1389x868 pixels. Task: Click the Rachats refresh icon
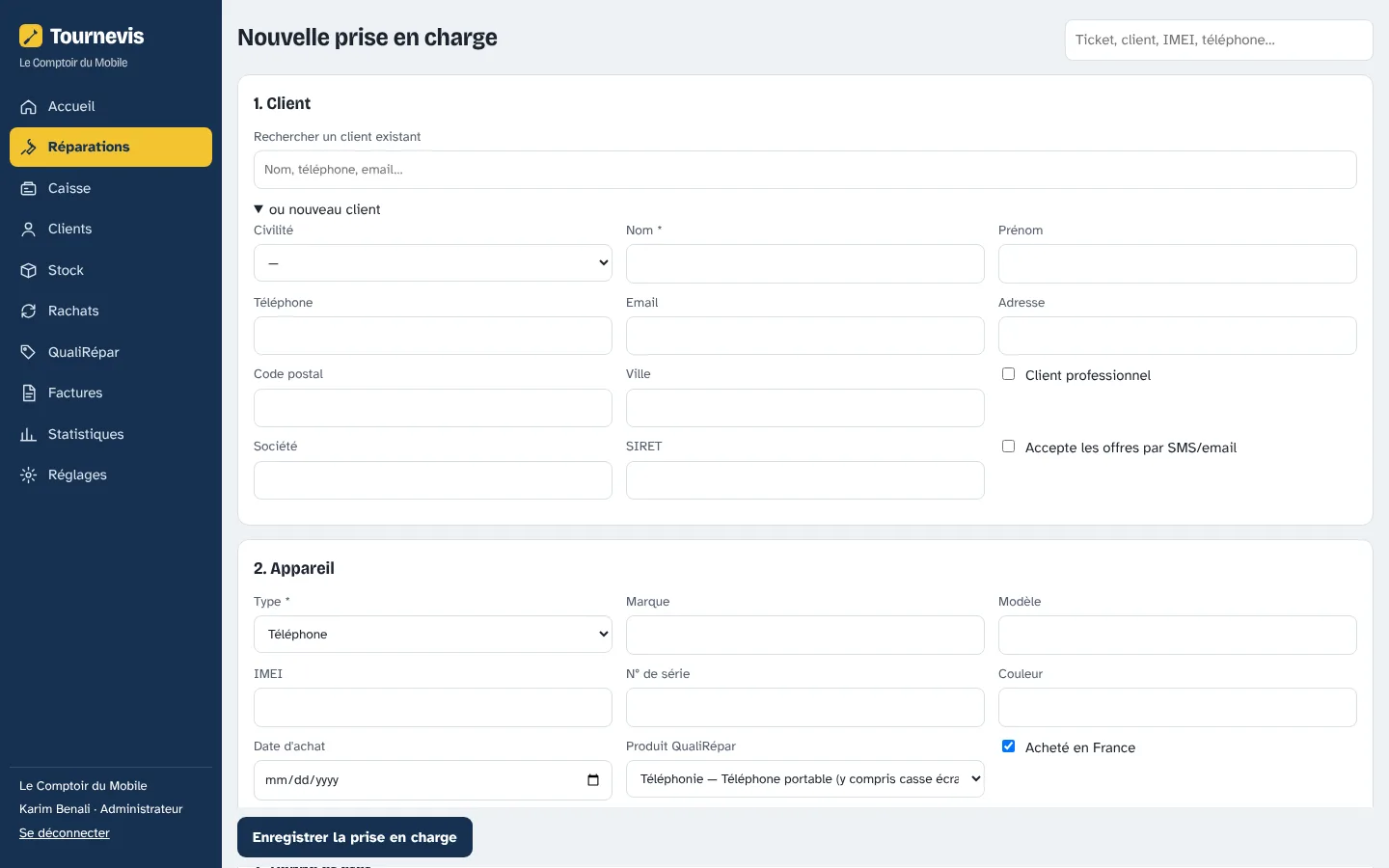(29, 312)
